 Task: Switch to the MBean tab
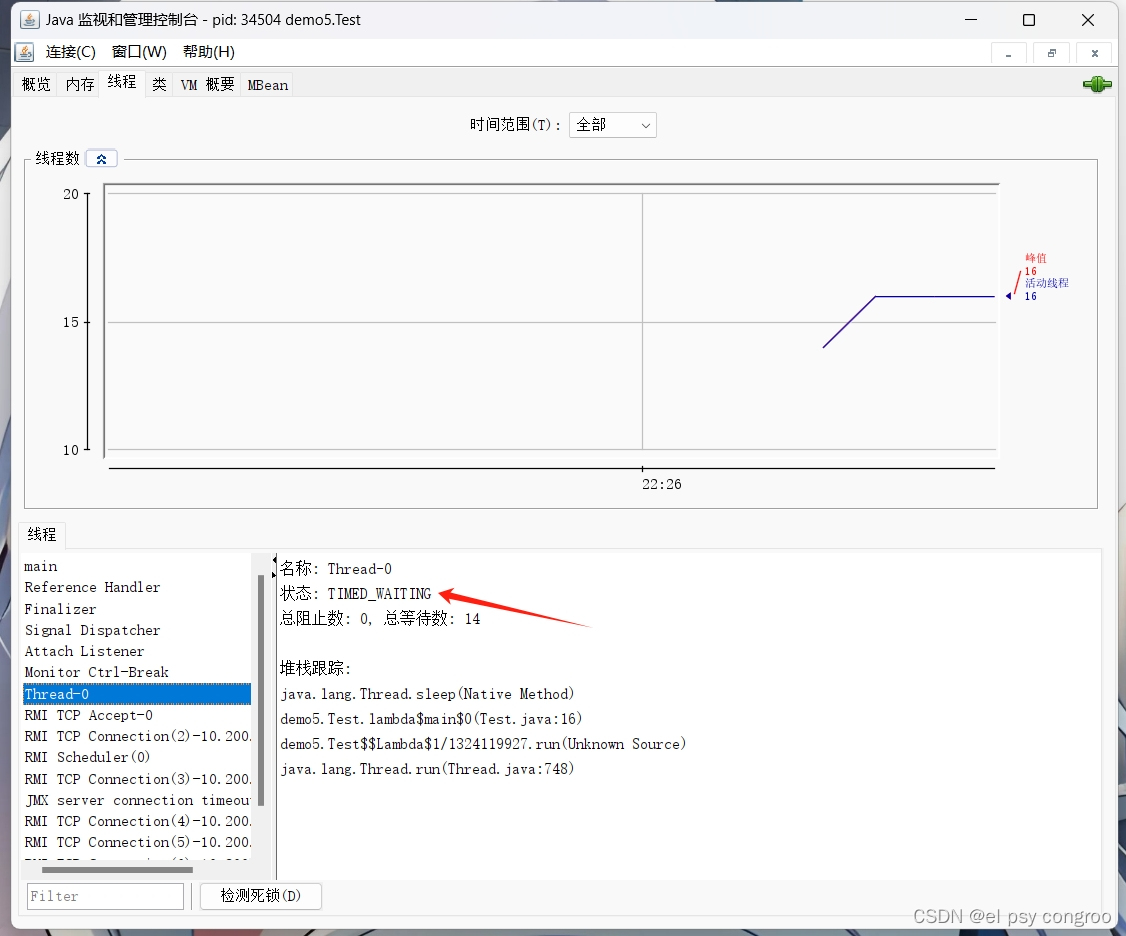pyautogui.click(x=268, y=85)
